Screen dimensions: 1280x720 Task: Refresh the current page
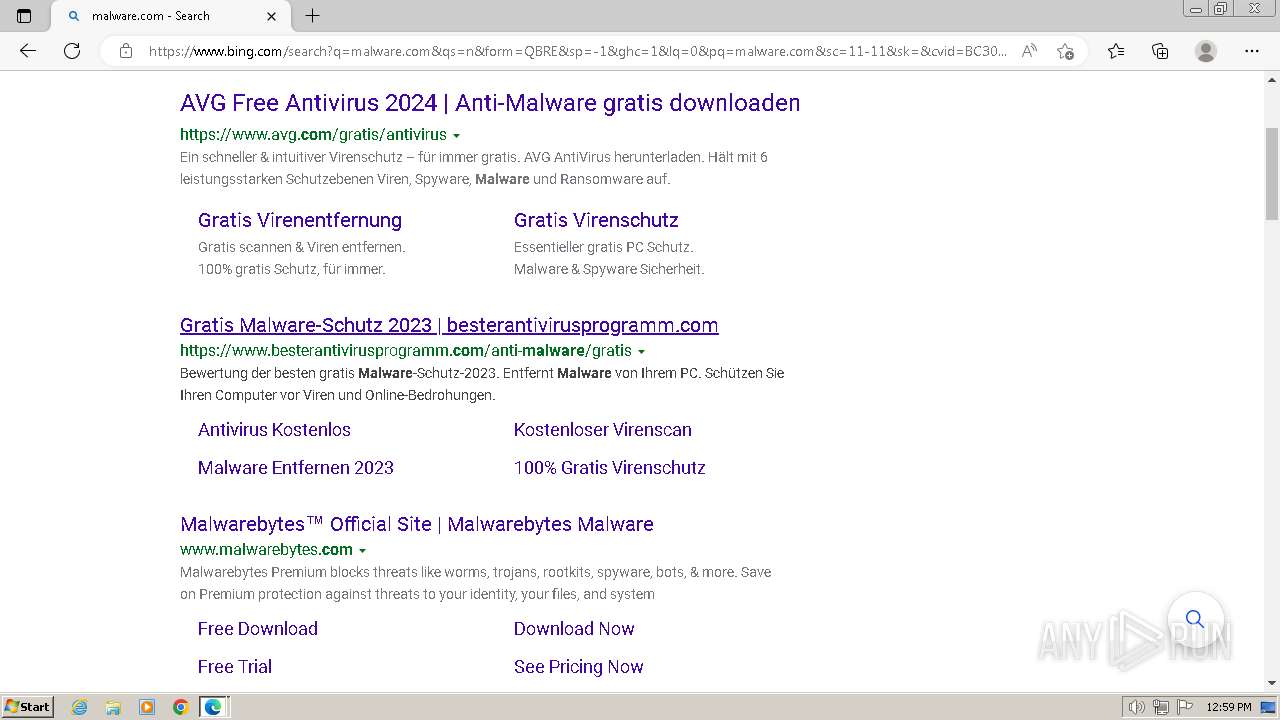(72, 51)
